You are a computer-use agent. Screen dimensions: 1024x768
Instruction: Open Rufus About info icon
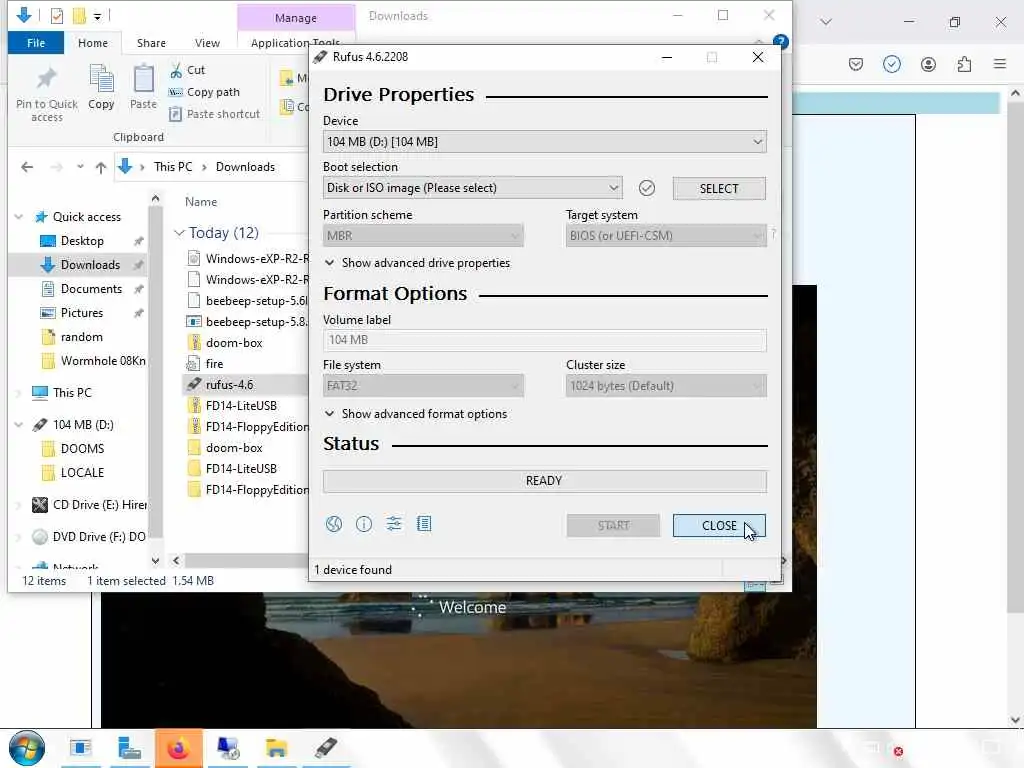[364, 524]
